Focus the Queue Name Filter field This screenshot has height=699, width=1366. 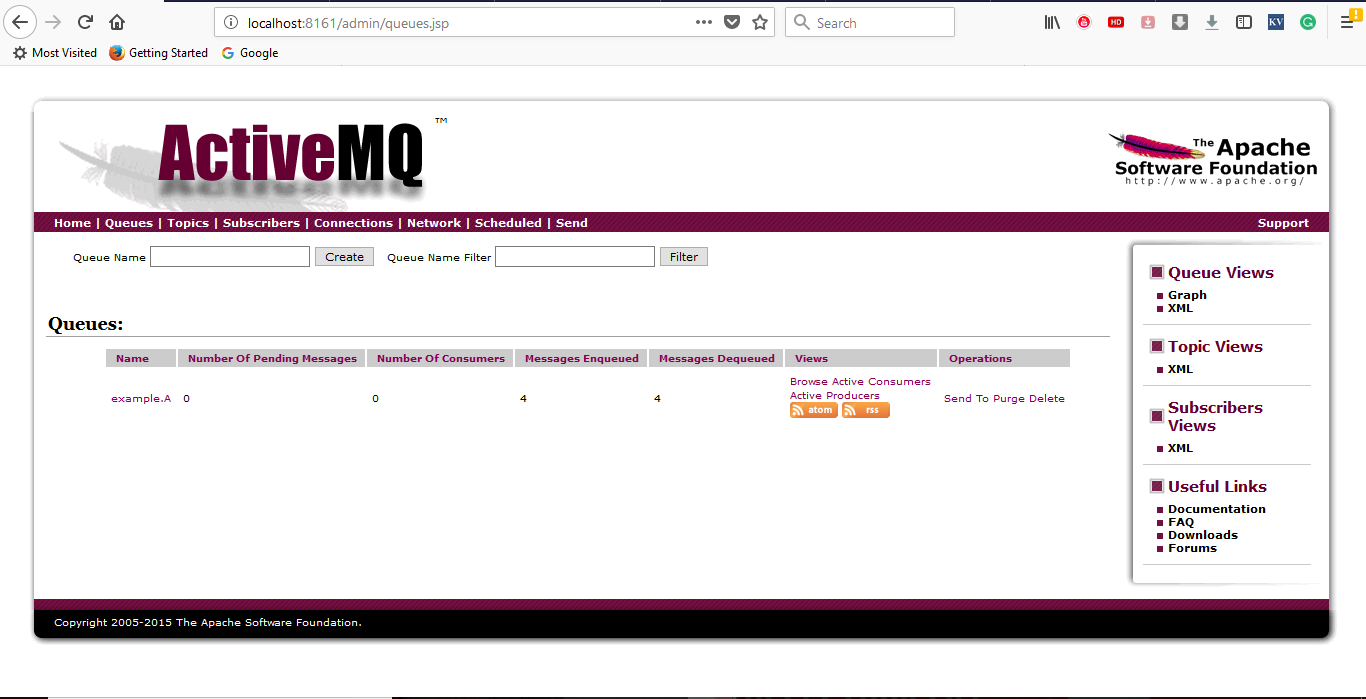point(575,257)
